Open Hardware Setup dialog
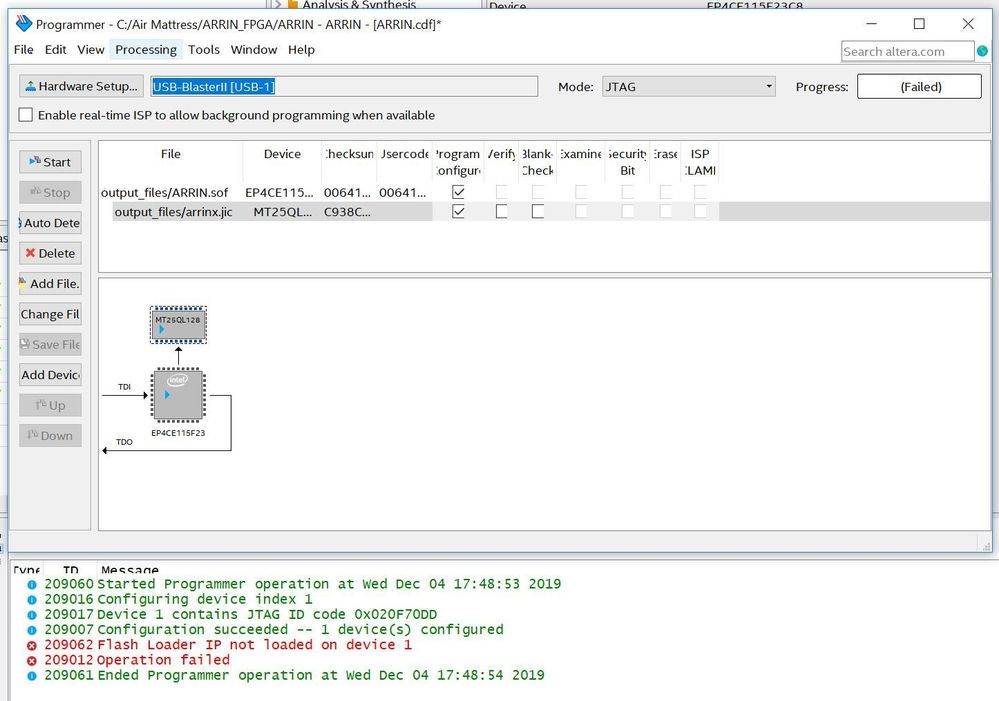 (81, 87)
